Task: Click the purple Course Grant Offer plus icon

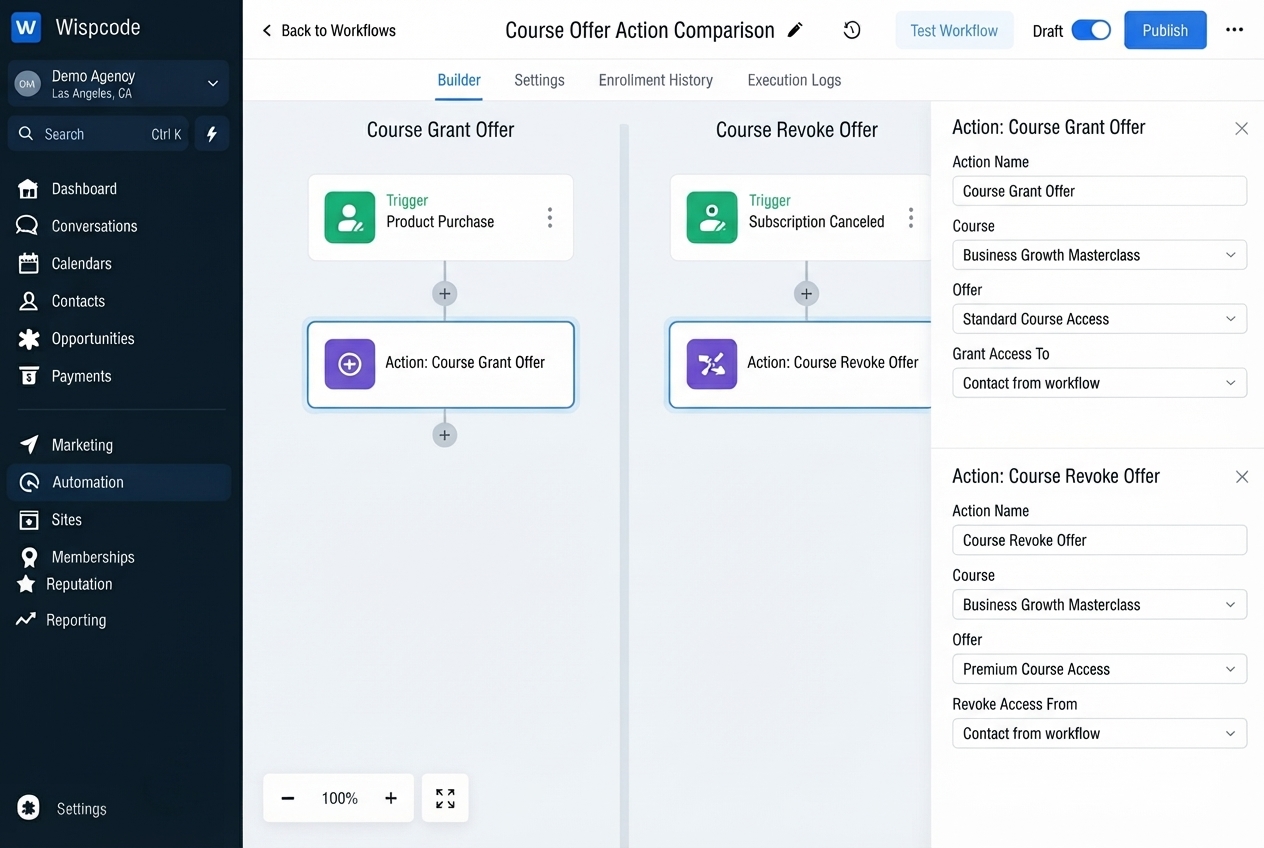Action: (350, 364)
